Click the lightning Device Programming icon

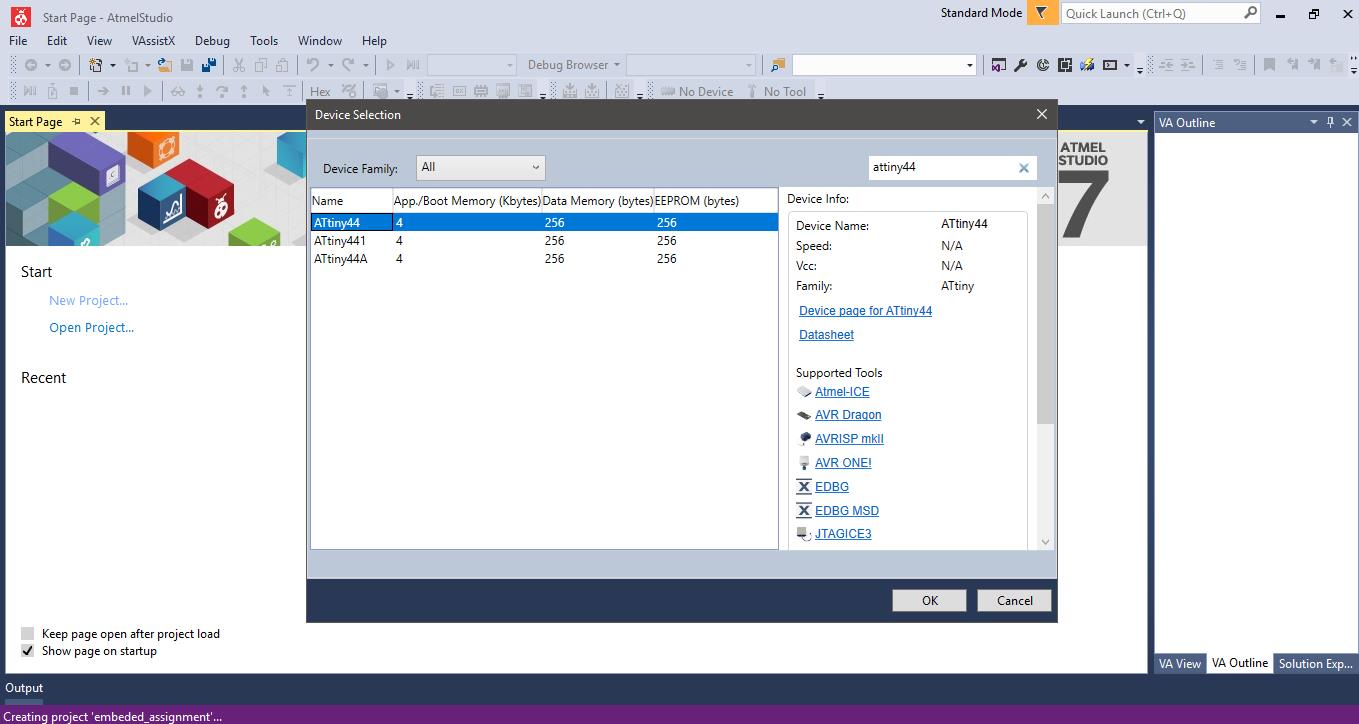[1087, 65]
